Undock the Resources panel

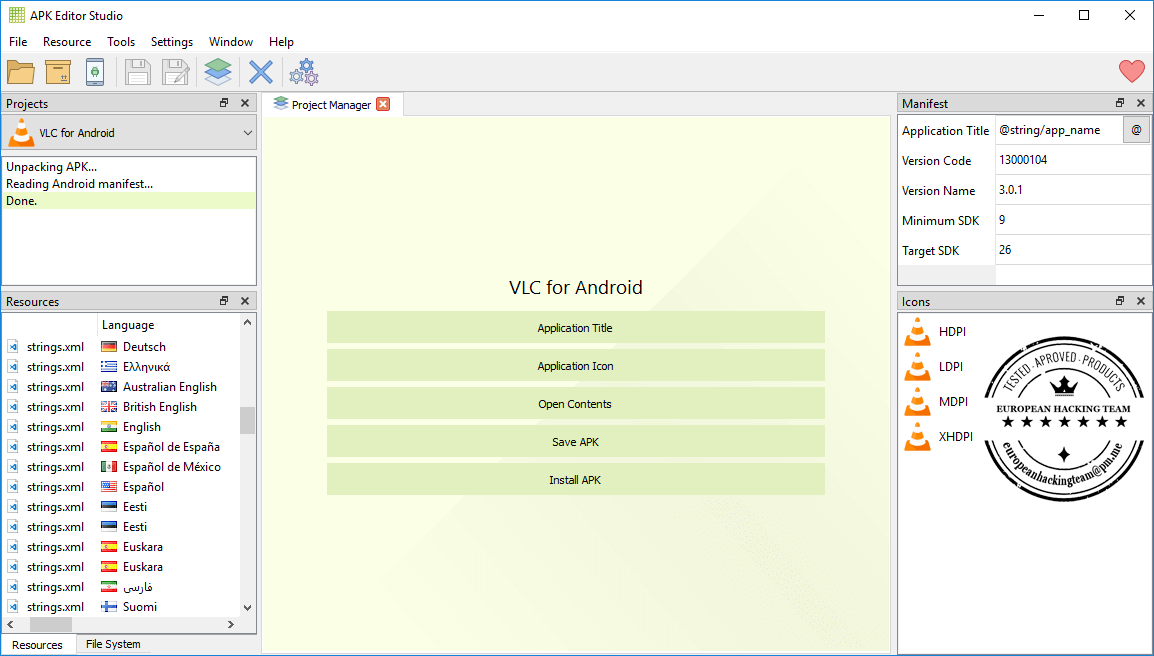[224, 301]
